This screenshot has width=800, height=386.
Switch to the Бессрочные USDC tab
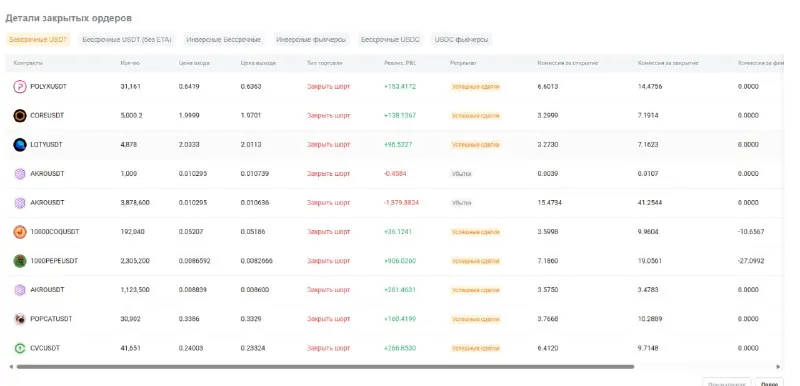click(x=390, y=40)
